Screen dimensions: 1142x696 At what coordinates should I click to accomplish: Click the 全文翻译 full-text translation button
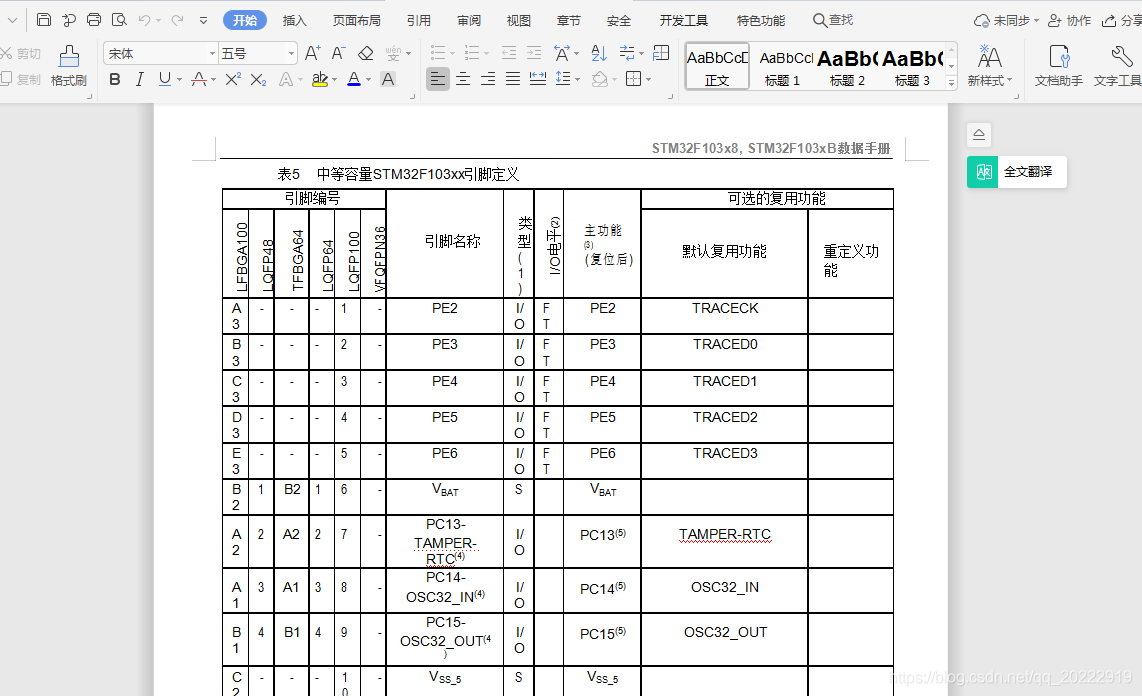[1016, 172]
